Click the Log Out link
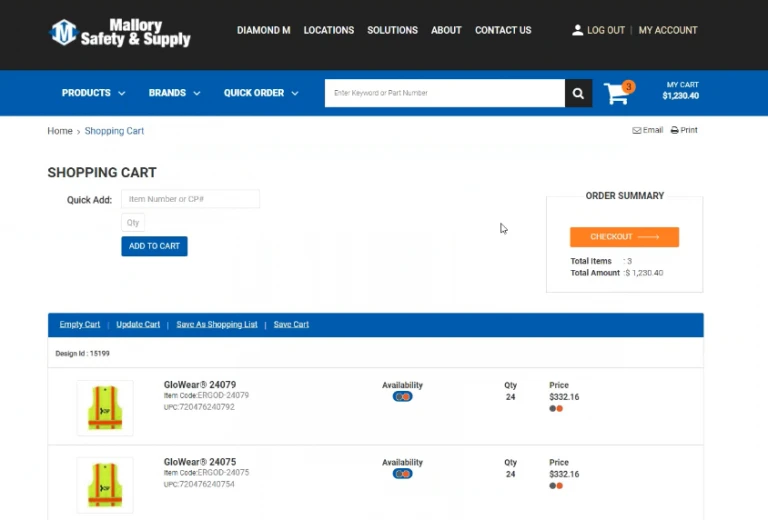Image resolution: width=768 pixels, height=520 pixels. (606, 30)
